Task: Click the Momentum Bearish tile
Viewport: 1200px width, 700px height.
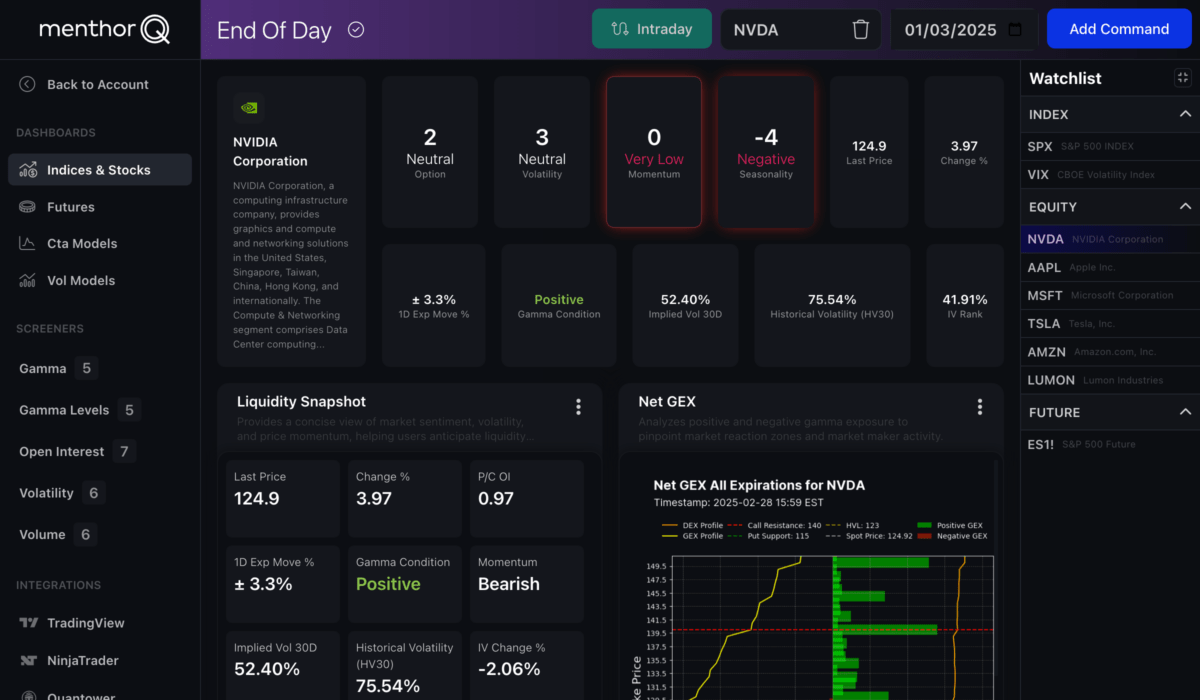Action: click(x=525, y=584)
